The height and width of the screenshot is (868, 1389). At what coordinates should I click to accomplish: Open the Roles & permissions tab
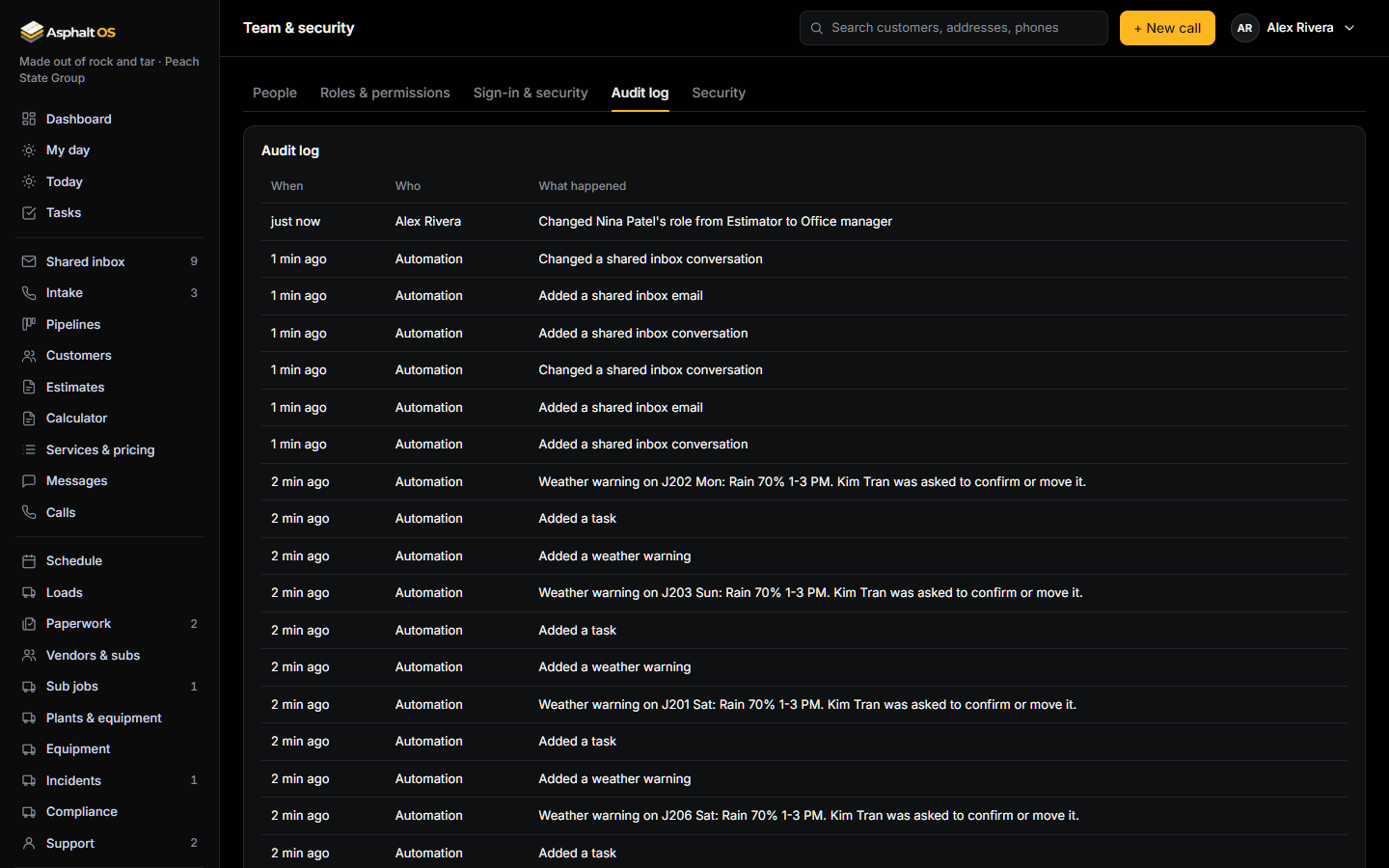click(x=385, y=93)
